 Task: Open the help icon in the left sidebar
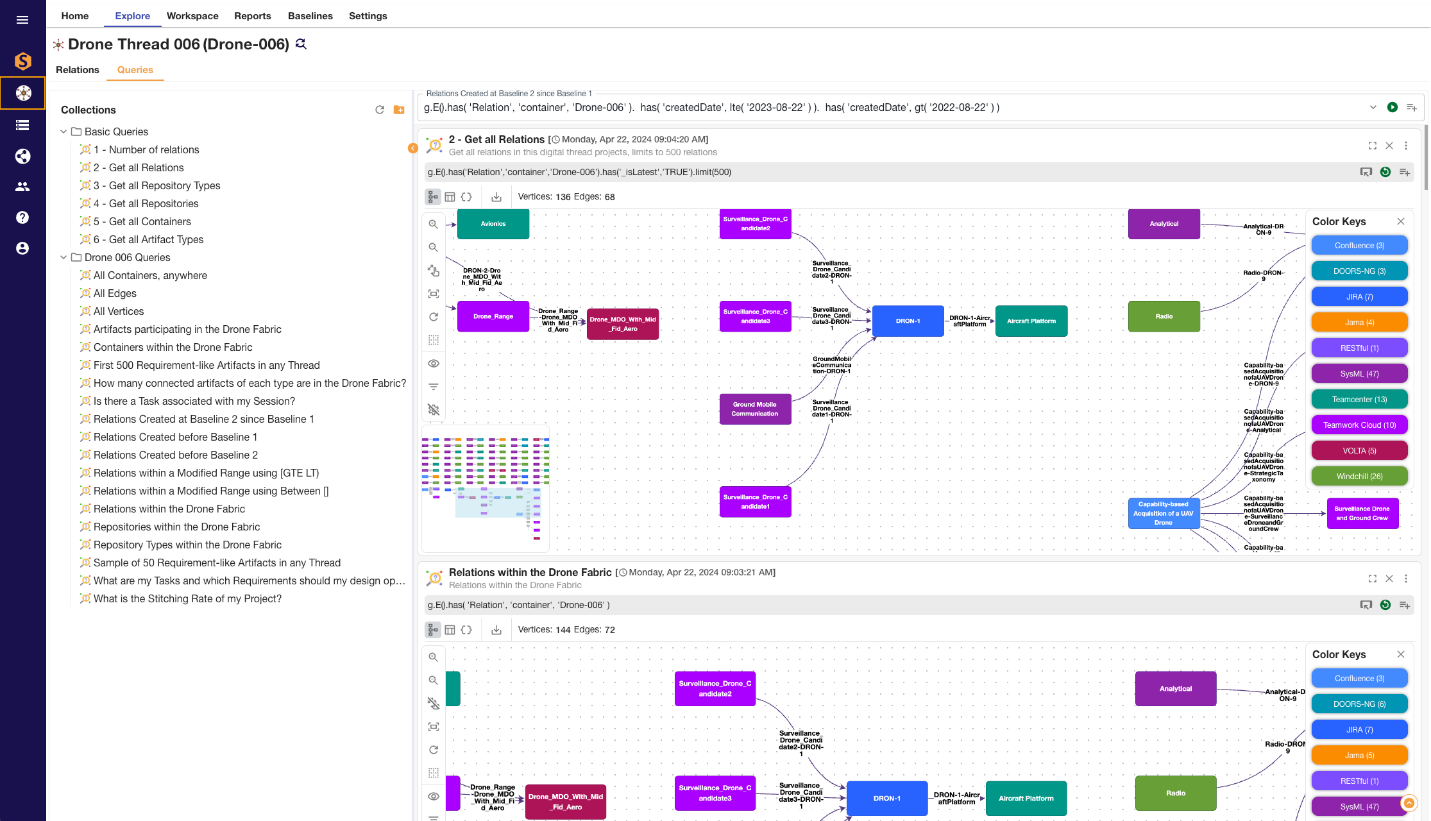point(22,217)
